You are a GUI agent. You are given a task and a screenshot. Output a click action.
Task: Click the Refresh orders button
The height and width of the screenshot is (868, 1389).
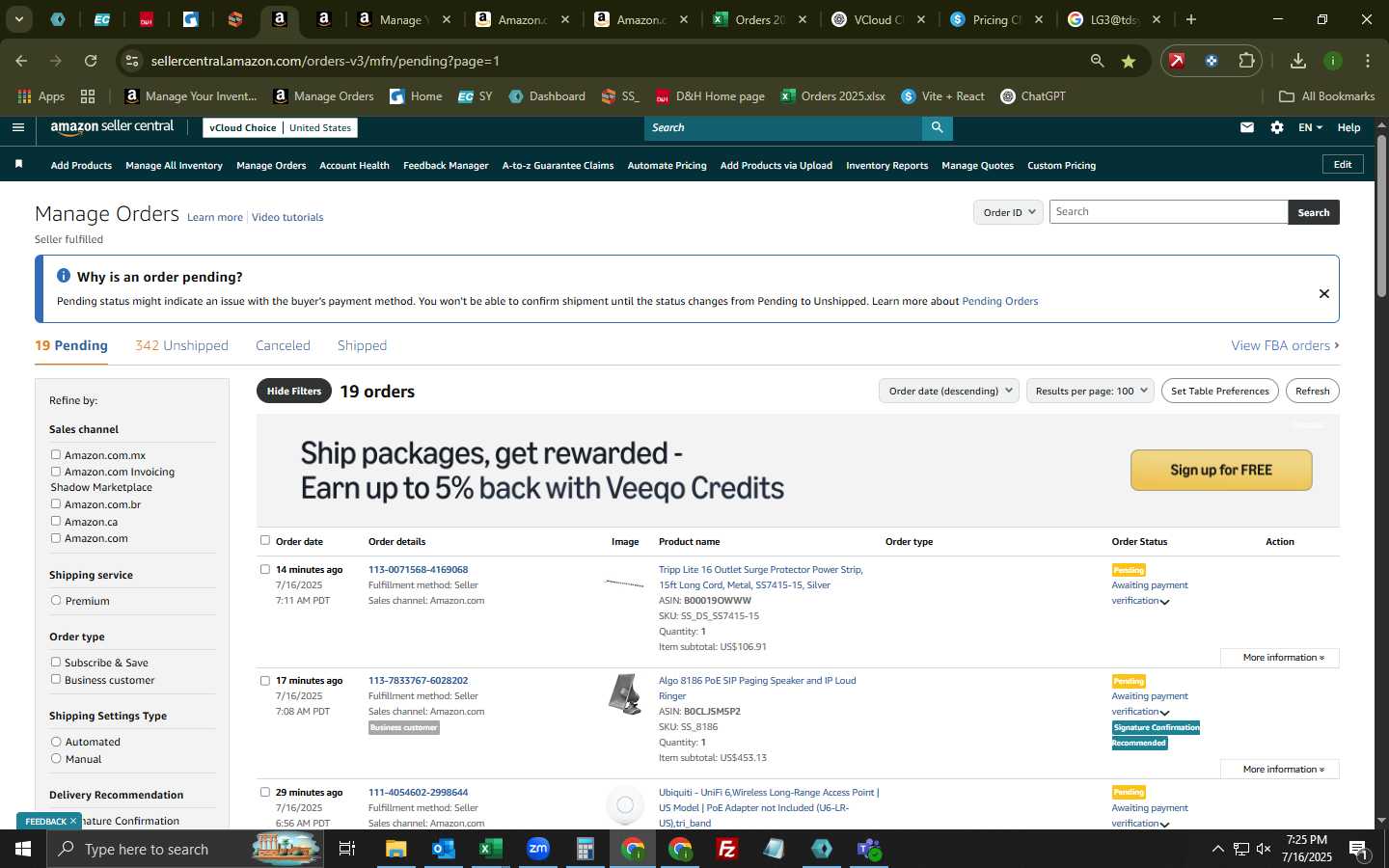(1312, 391)
